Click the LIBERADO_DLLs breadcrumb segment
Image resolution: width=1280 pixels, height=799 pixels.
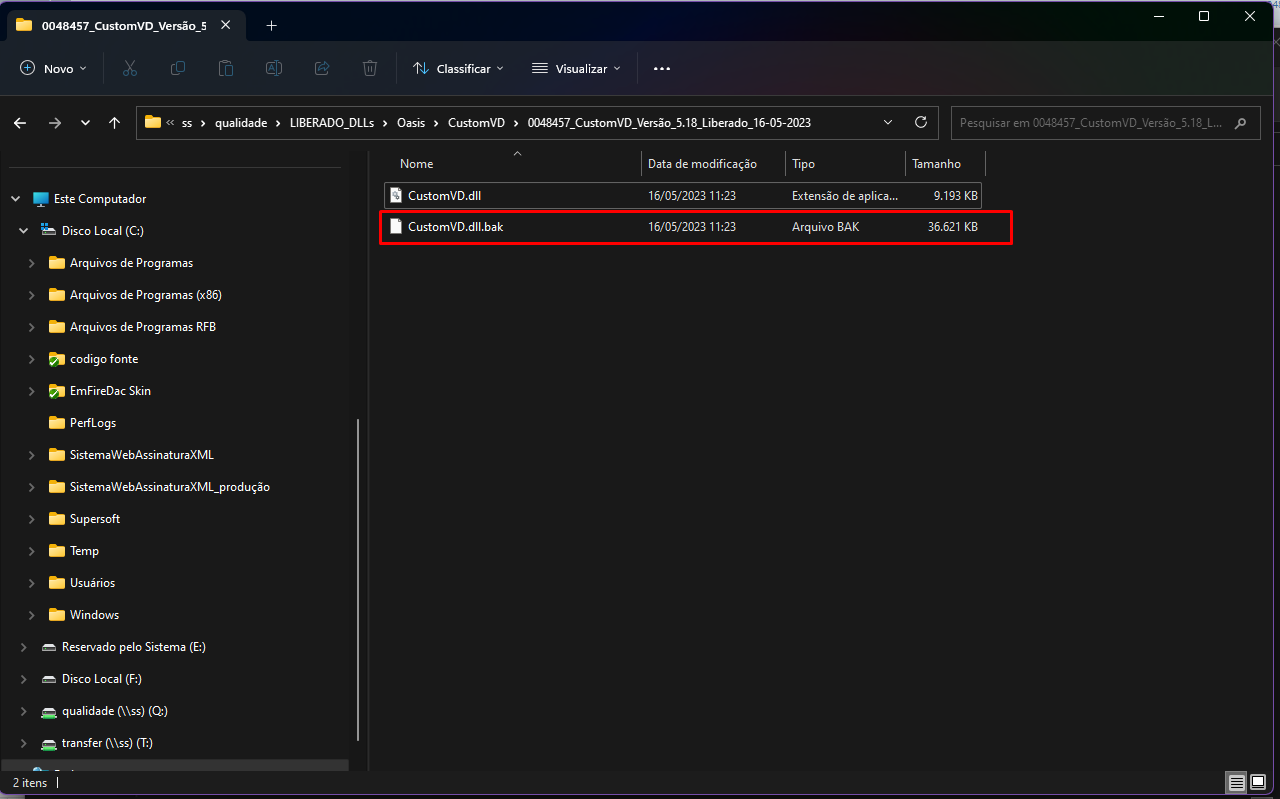click(331, 123)
